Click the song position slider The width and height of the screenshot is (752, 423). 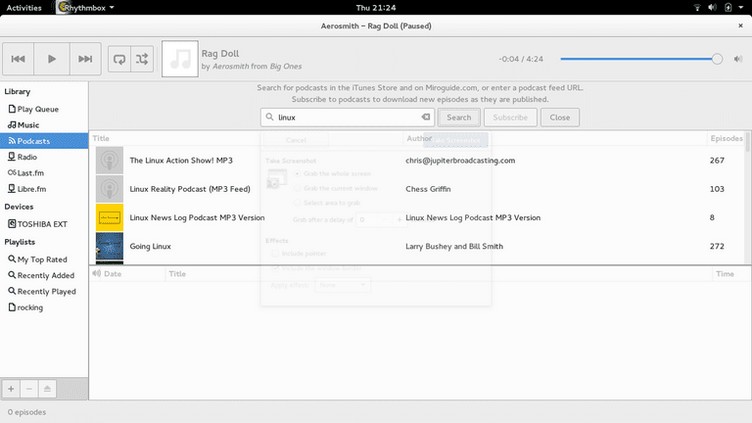click(x=641, y=59)
